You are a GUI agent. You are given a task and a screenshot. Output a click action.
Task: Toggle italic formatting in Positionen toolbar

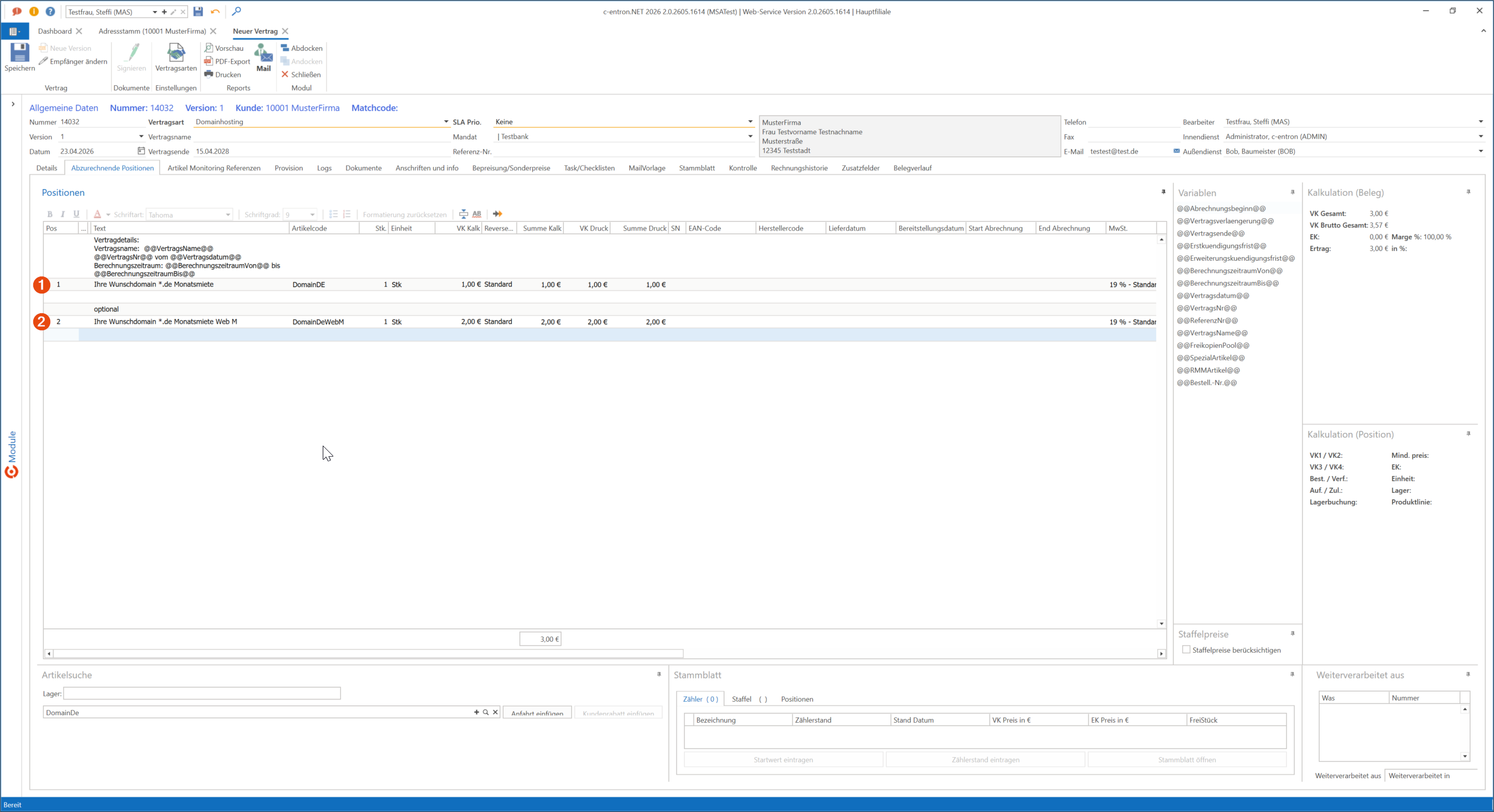[63, 214]
